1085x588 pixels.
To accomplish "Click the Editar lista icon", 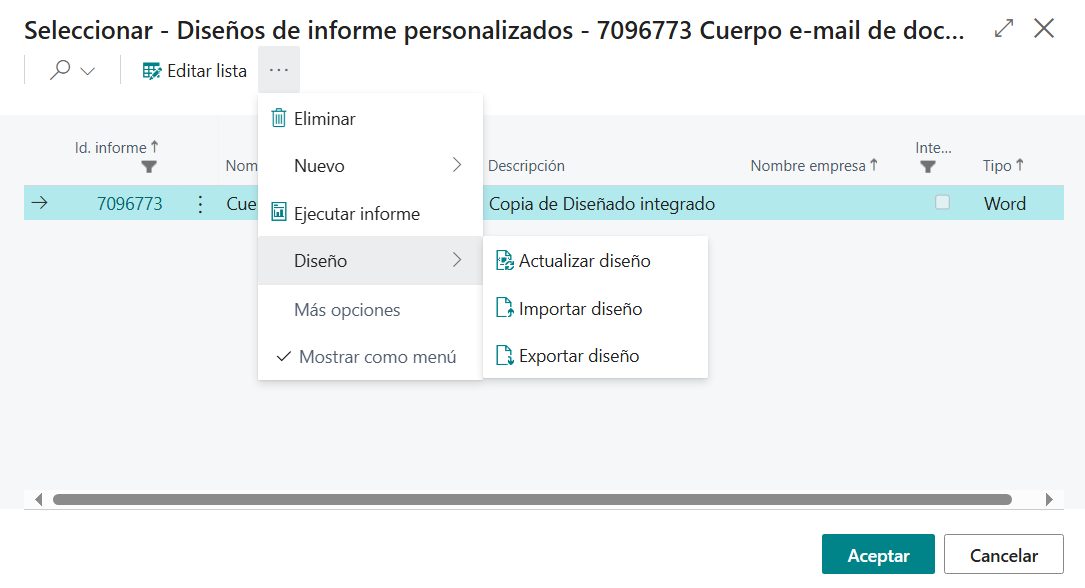I will pos(152,70).
